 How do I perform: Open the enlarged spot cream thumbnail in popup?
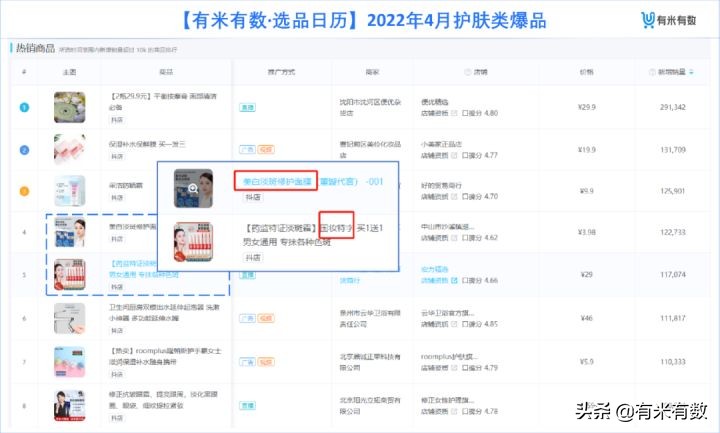coord(193,242)
